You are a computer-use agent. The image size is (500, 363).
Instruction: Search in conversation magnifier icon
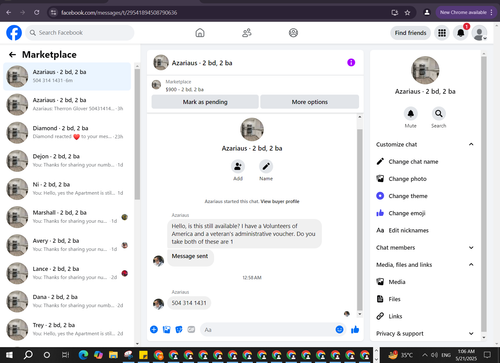[439, 114]
